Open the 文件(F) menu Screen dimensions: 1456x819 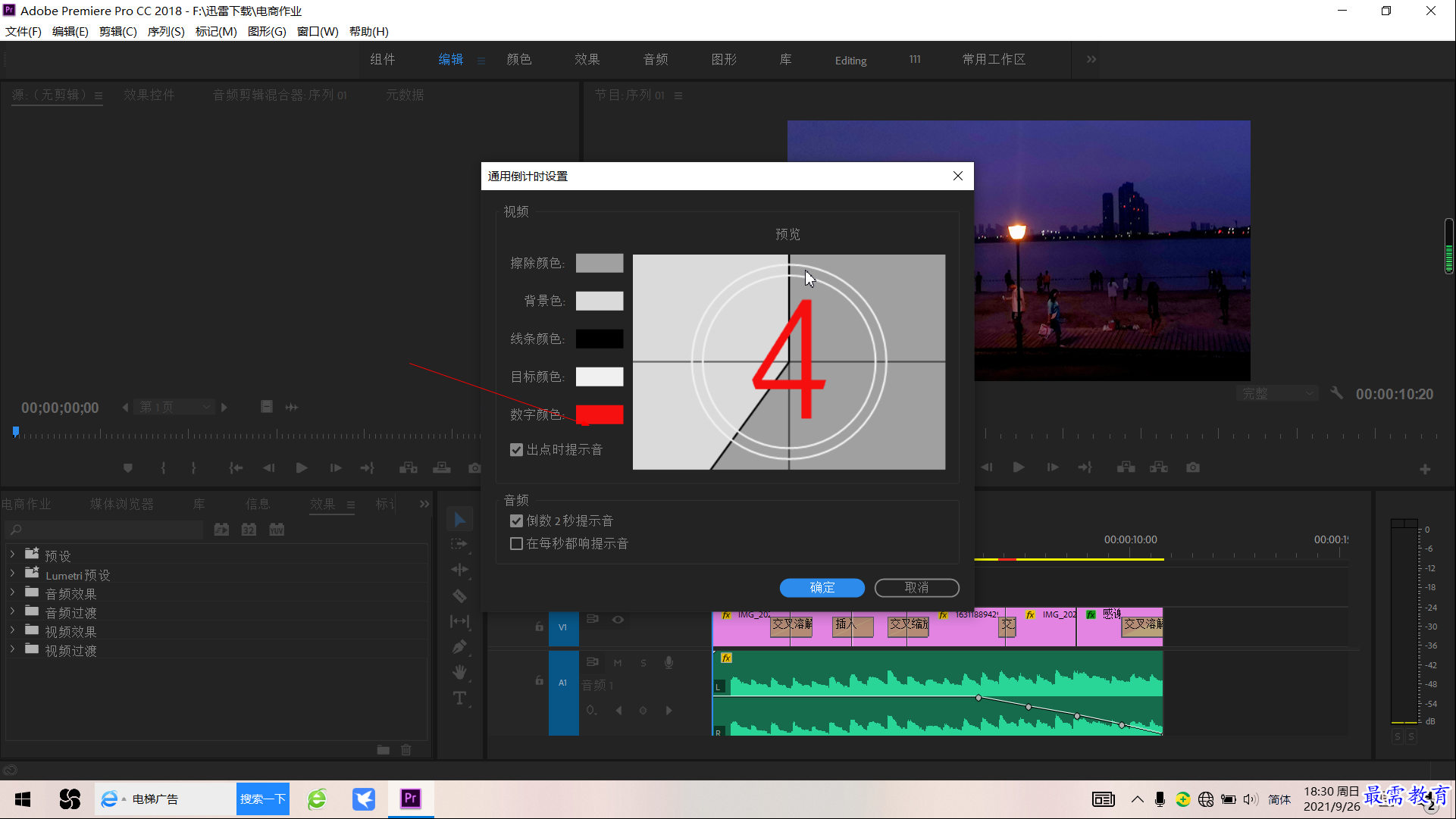coord(23,31)
